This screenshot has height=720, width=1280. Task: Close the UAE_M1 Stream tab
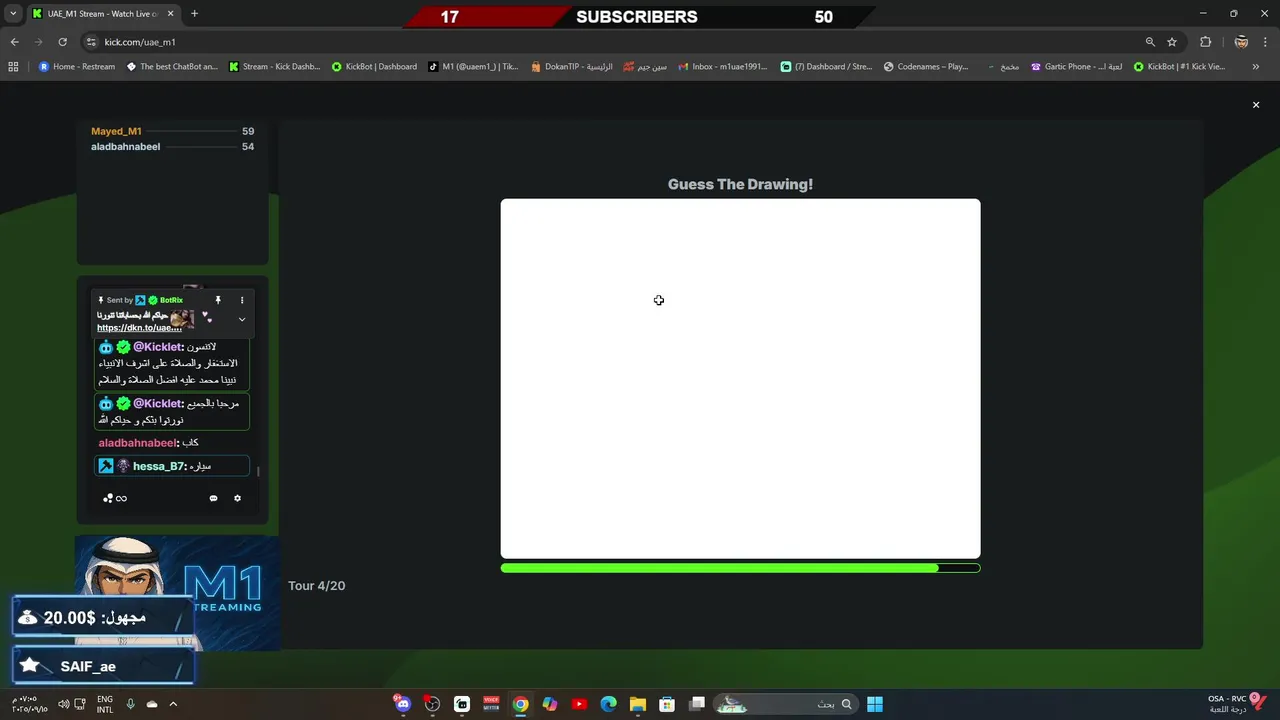click(x=170, y=14)
